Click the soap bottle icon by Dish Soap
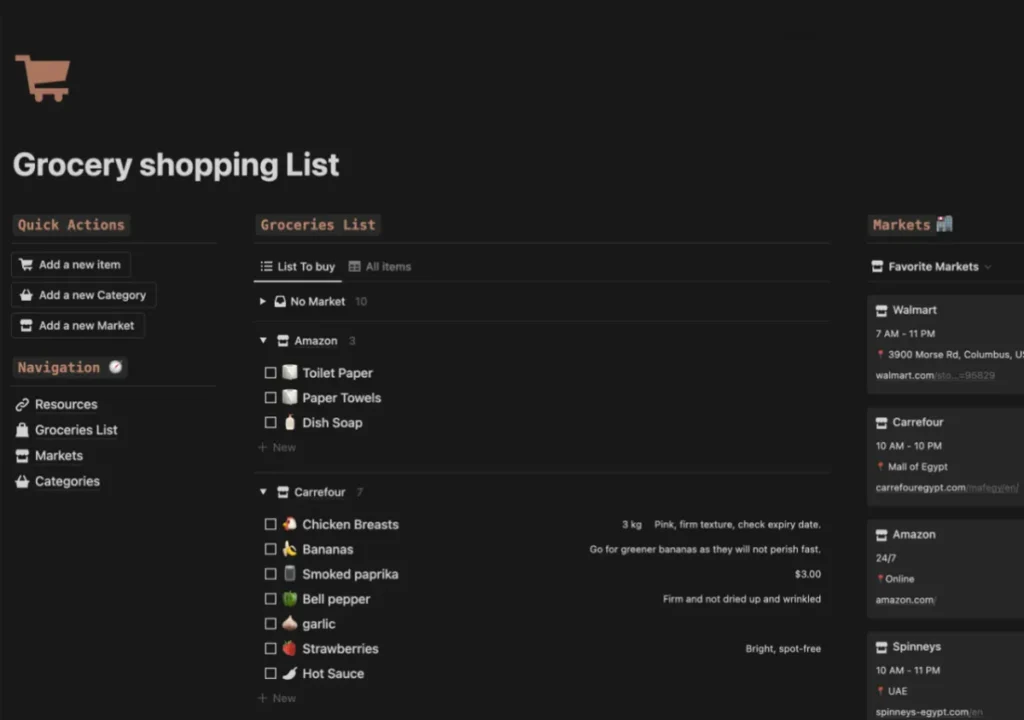The height and width of the screenshot is (720, 1024). (x=290, y=423)
